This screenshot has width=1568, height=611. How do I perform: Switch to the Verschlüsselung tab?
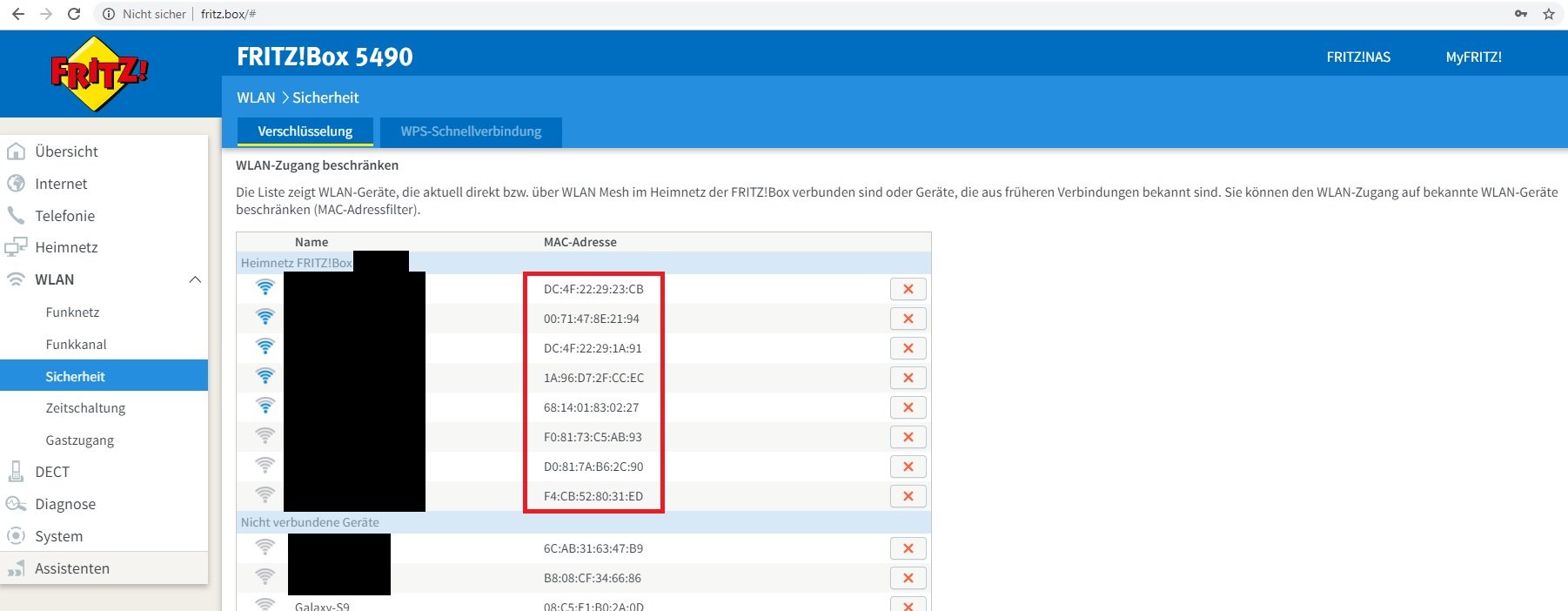[x=305, y=131]
